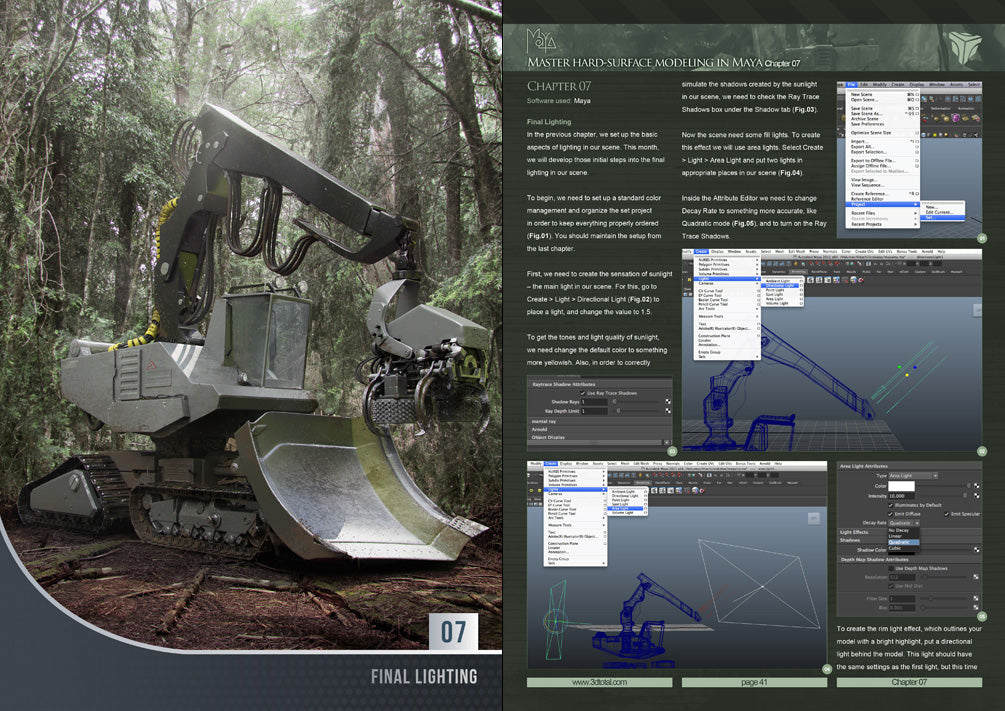Open Maya's Window menu
Image resolution: width=1005 pixels, height=711 pixels.
[x=734, y=251]
